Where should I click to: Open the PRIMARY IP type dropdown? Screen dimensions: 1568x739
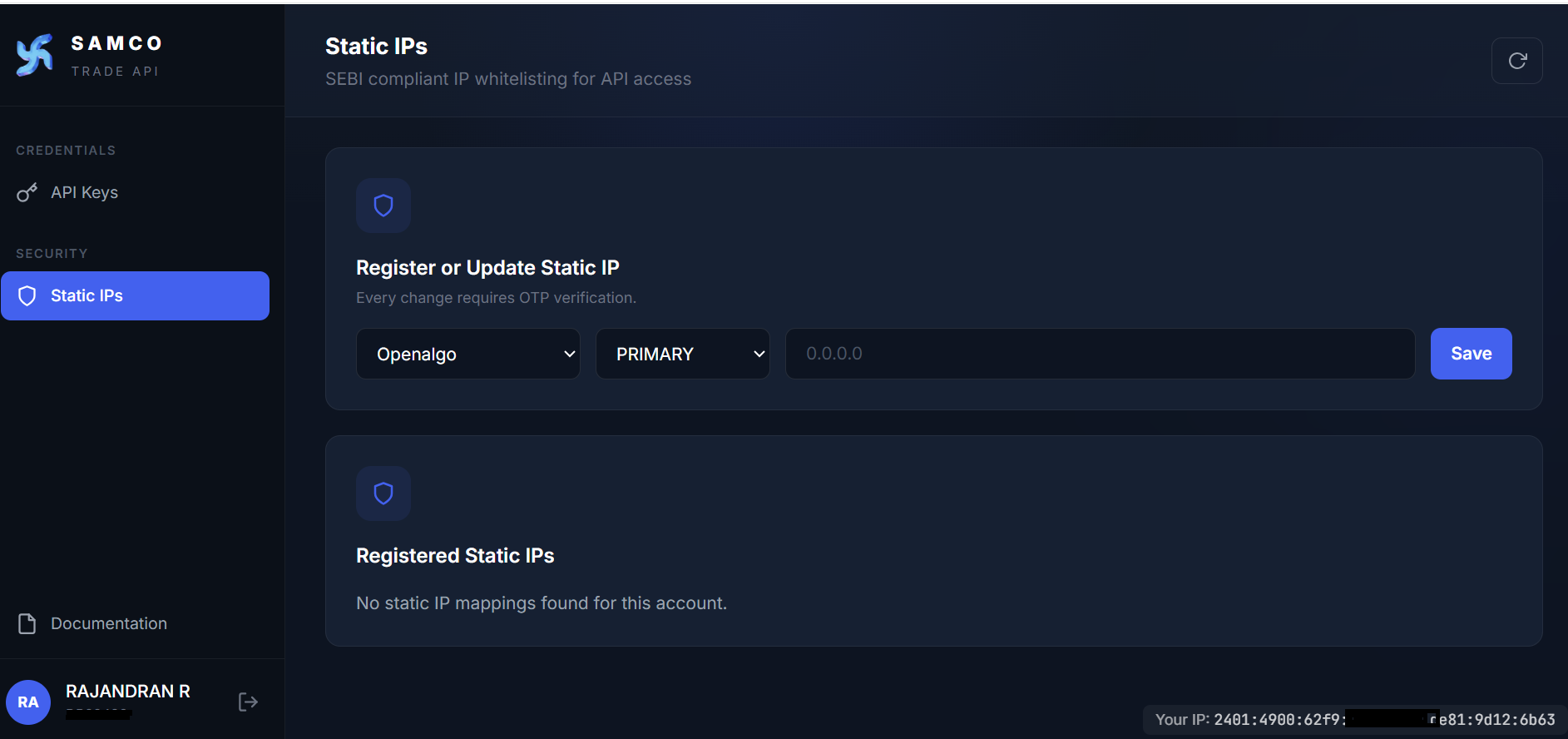(683, 354)
